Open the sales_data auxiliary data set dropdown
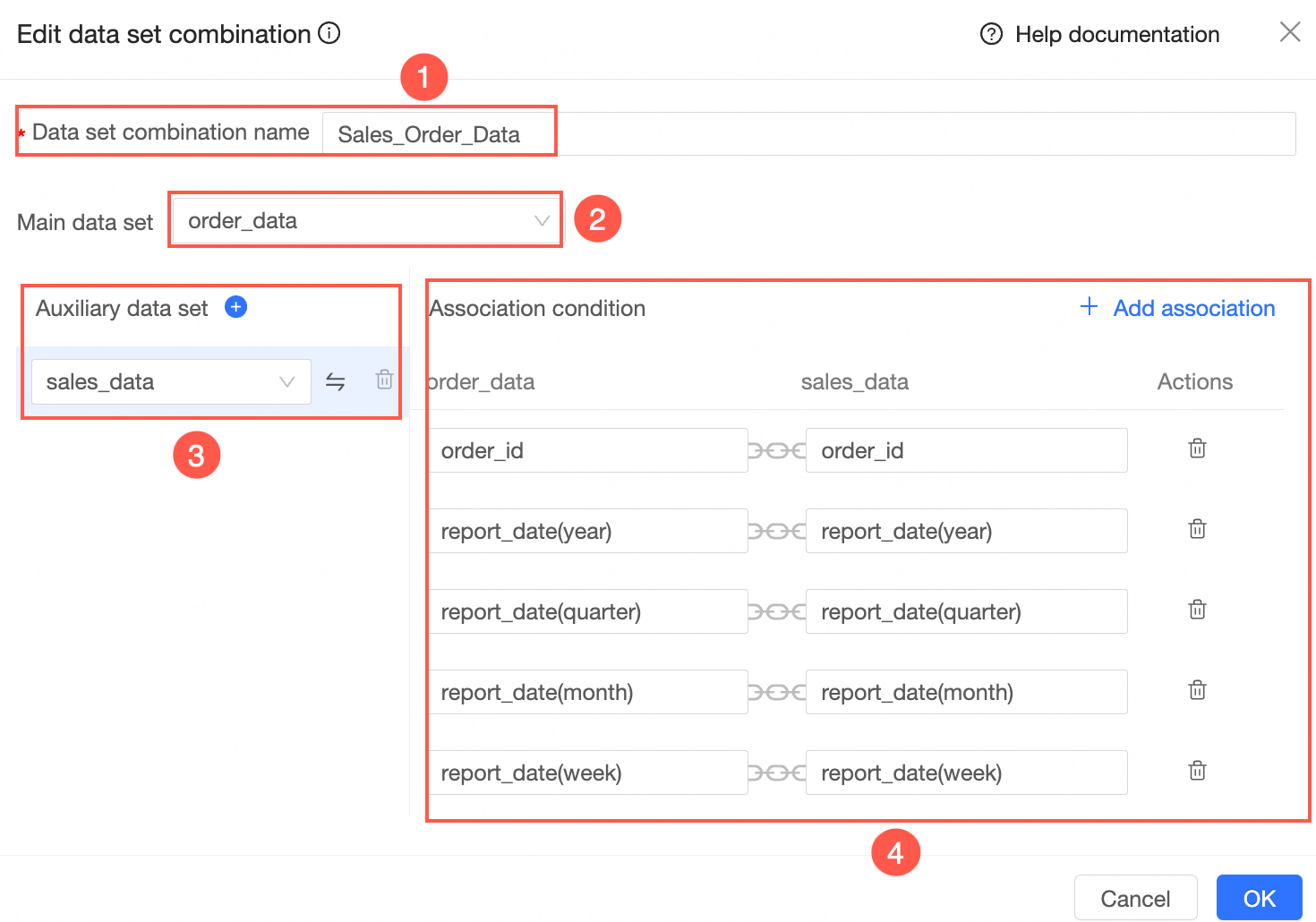Viewport: 1316px width, 922px height. [x=170, y=381]
